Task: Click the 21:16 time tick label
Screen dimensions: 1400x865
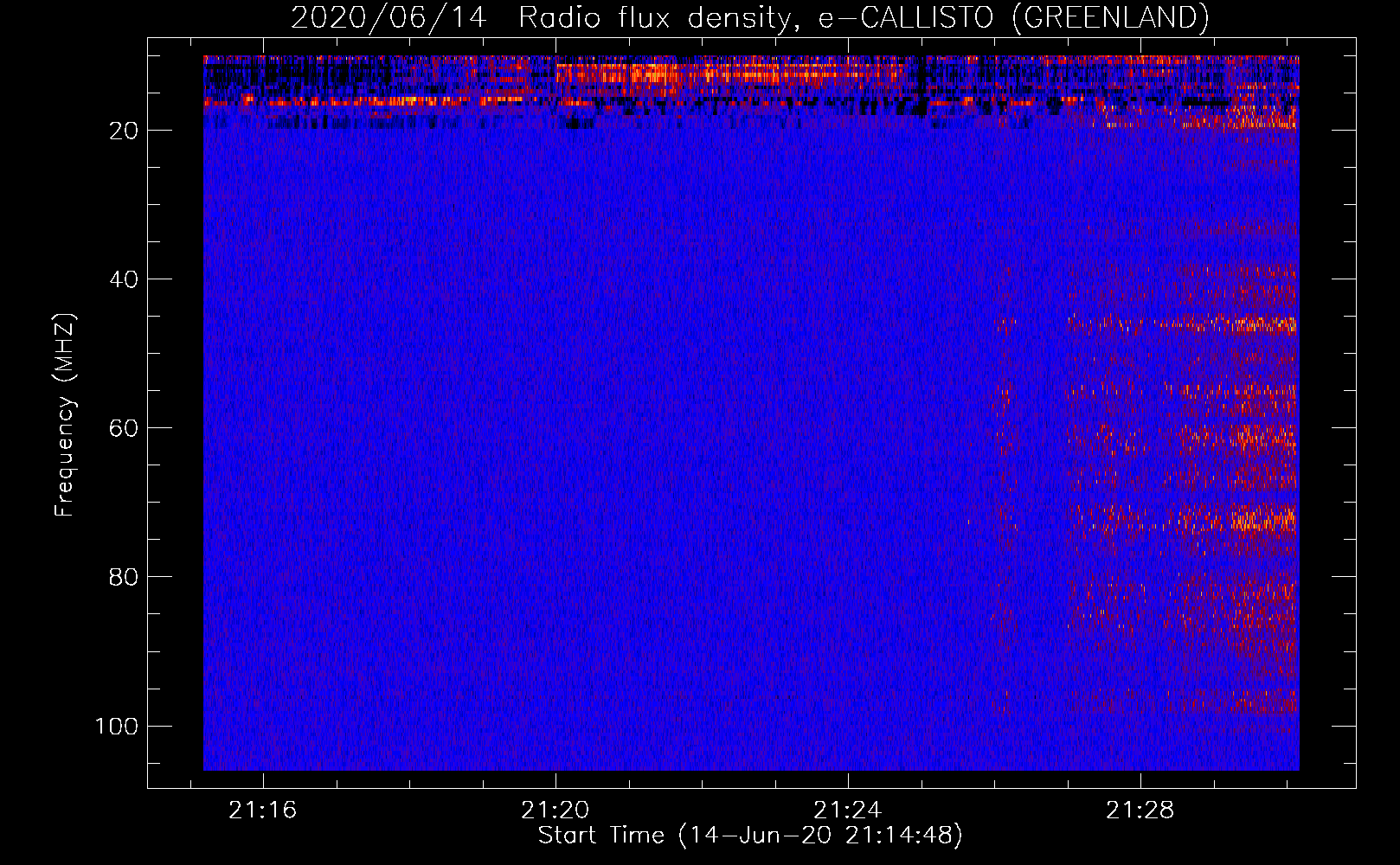Action: coord(262,810)
